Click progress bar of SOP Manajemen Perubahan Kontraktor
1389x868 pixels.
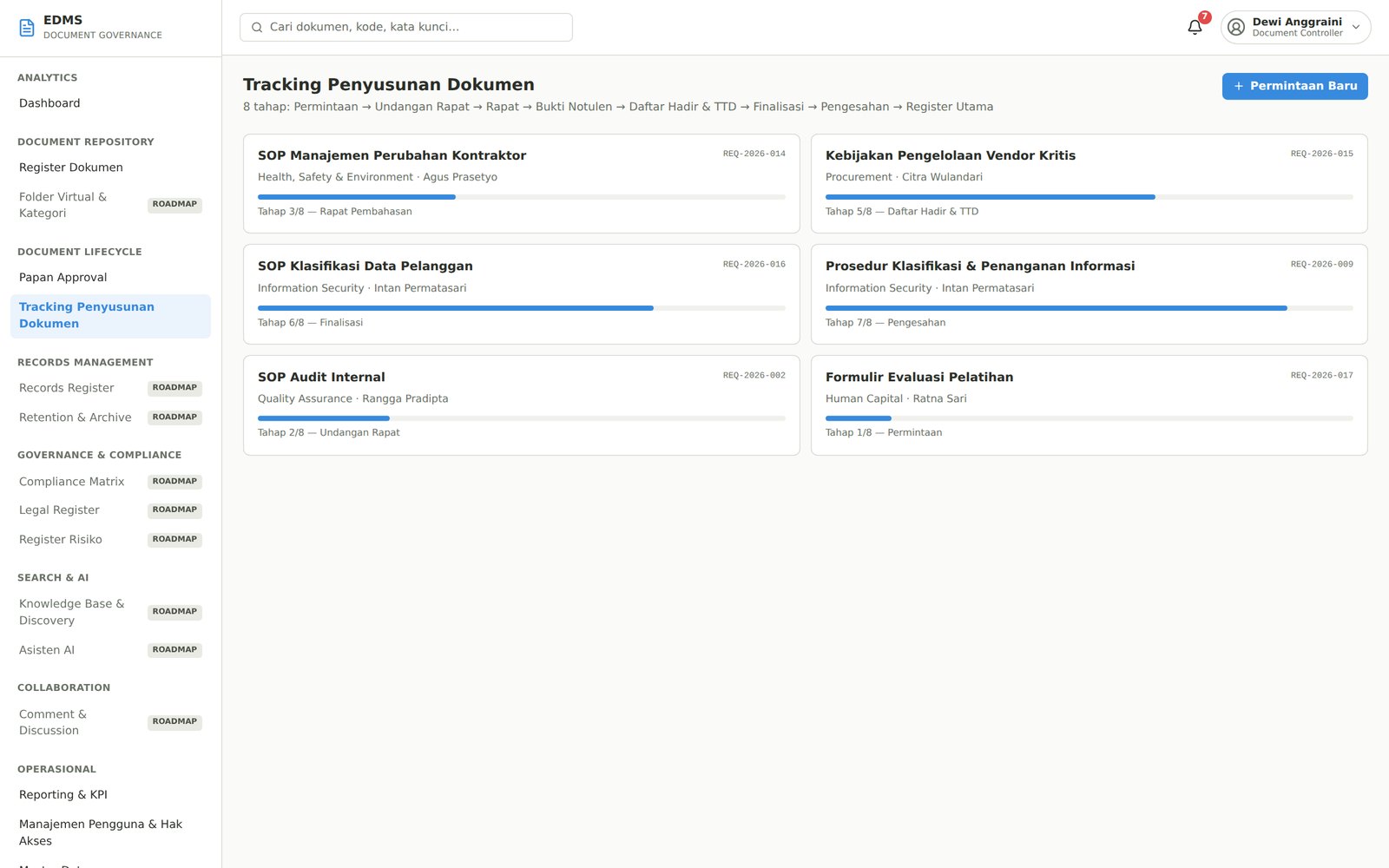tap(521, 197)
